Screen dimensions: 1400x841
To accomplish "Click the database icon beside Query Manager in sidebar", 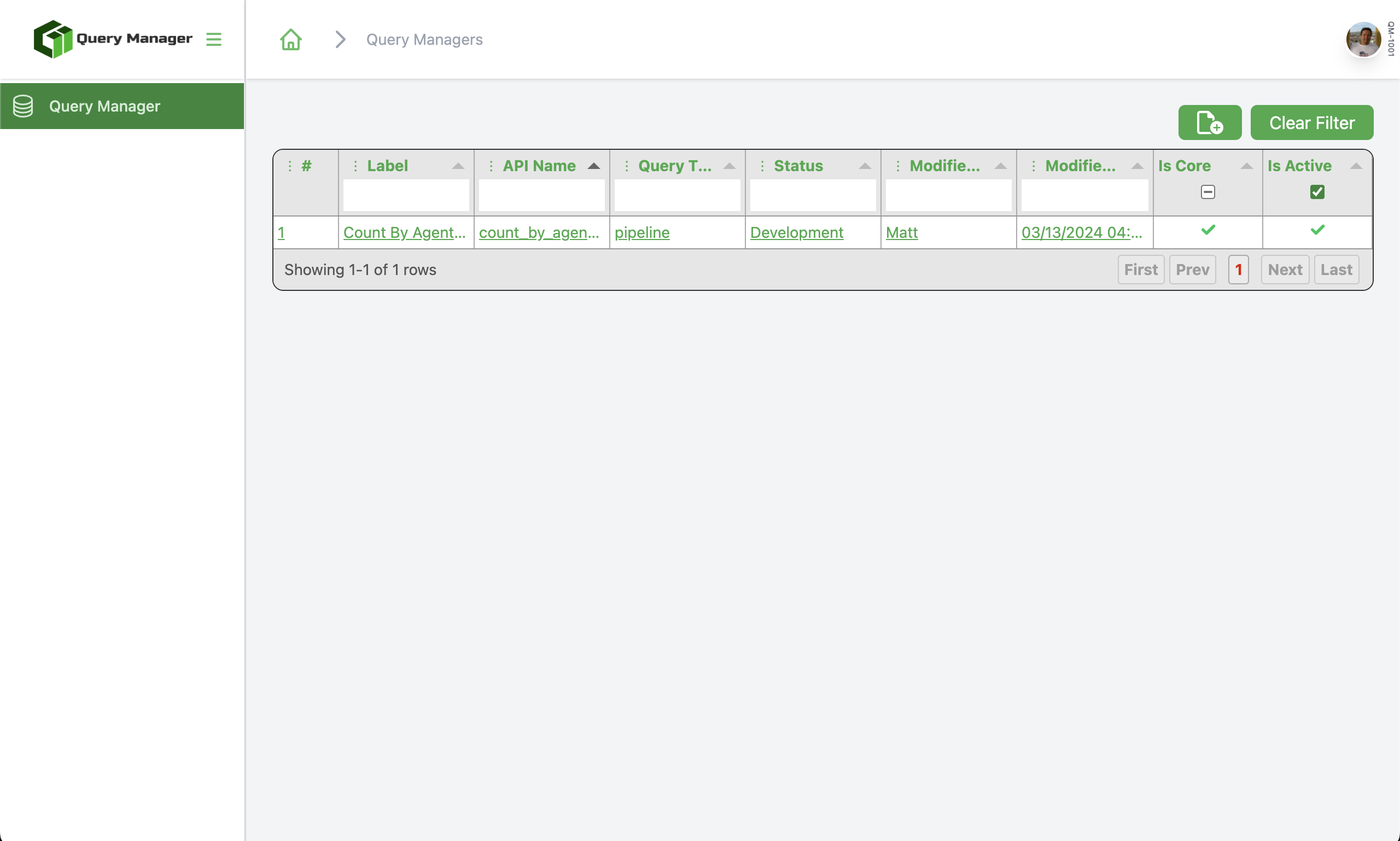I will [x=22, y=106].
